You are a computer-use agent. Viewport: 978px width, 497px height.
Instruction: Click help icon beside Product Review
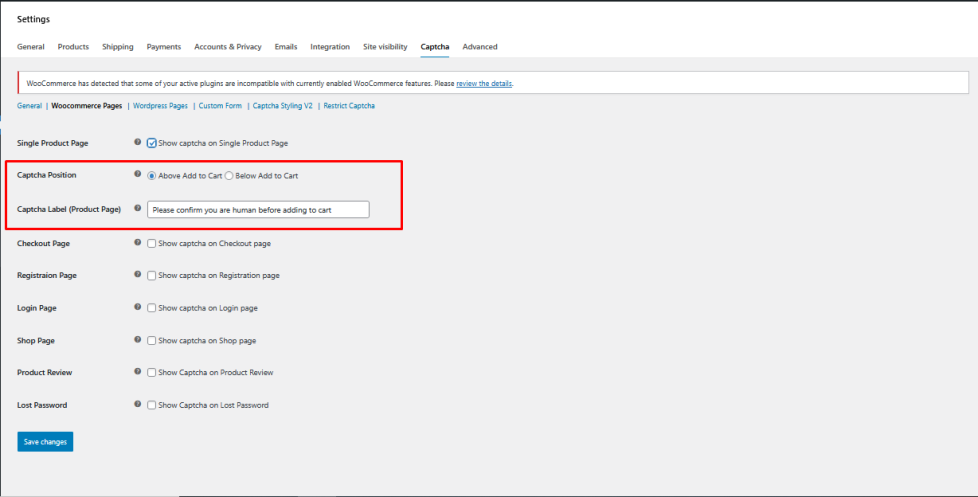[138, 372]
